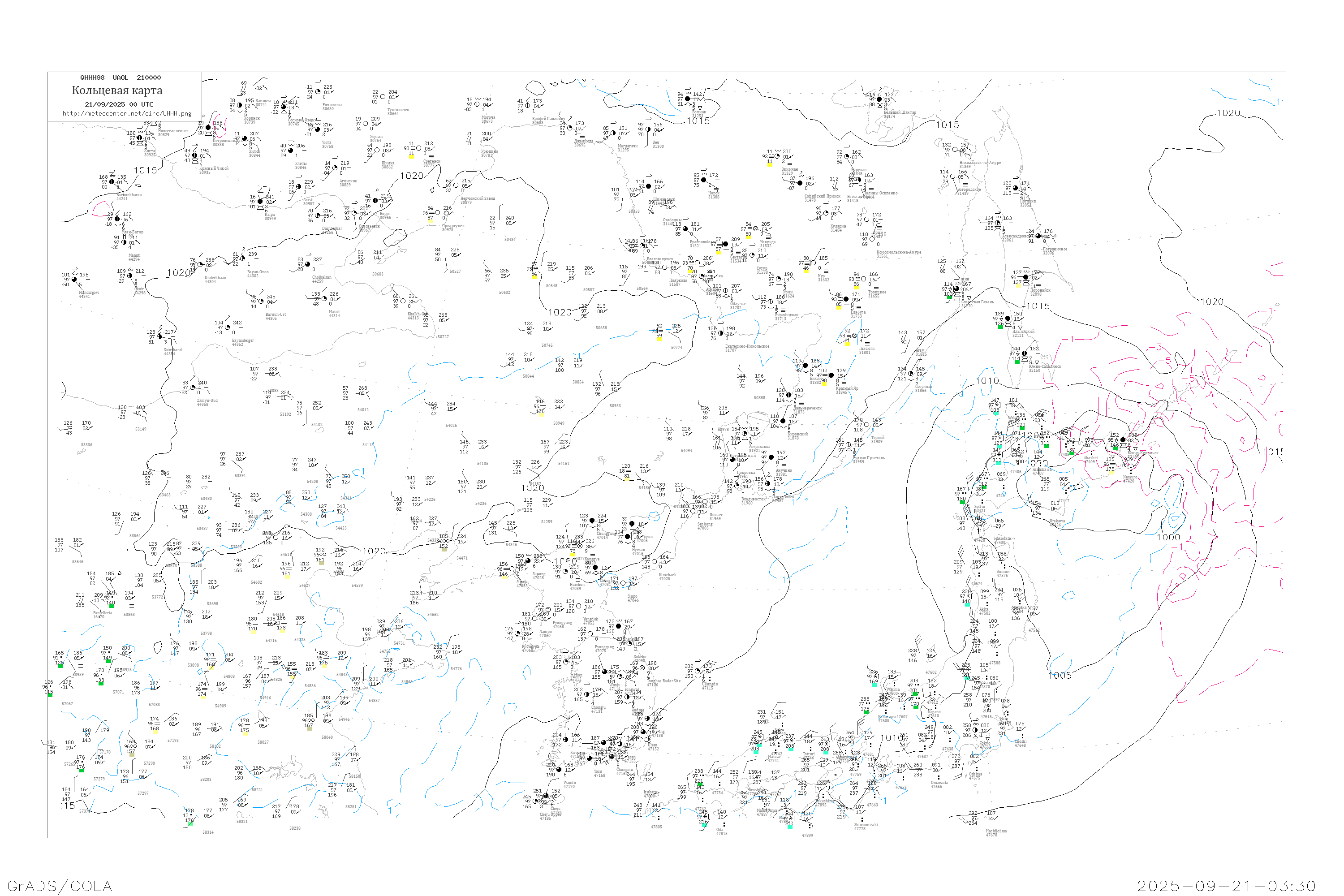Click the open sky circle at Терней station
Screen dimensions: 1344x896
click(867, 425)
